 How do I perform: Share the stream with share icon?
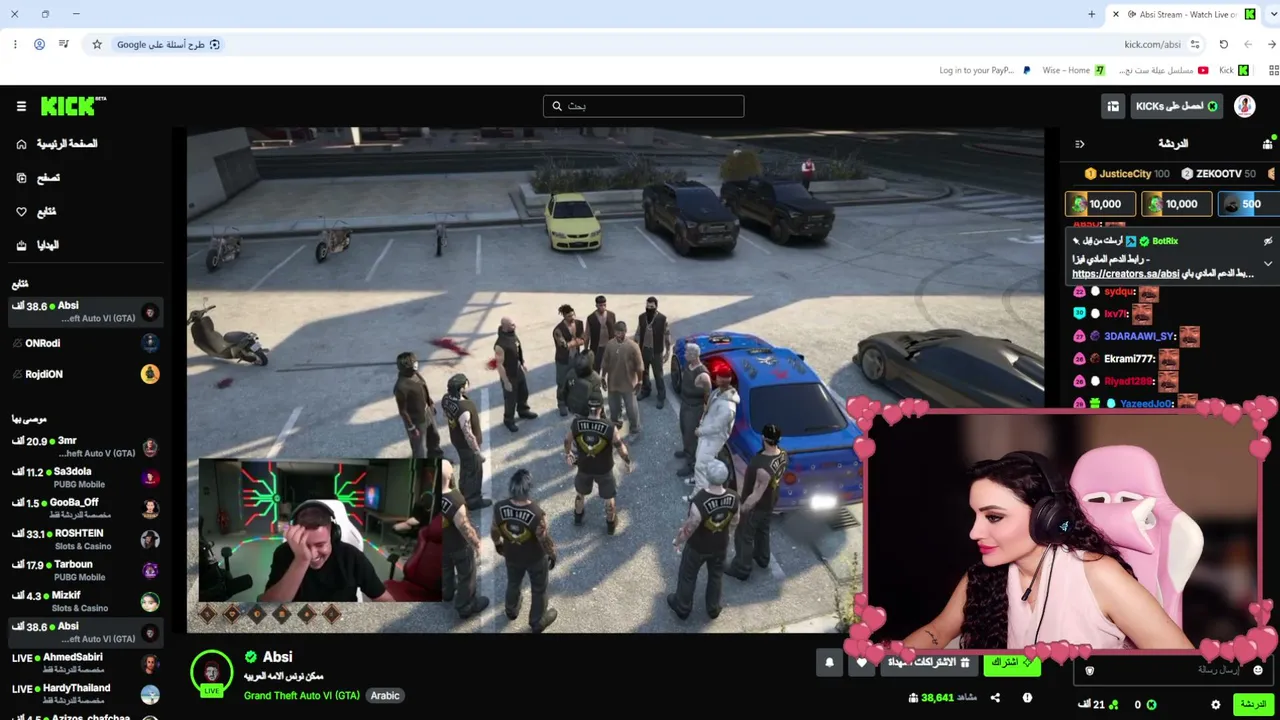point(995,698)
